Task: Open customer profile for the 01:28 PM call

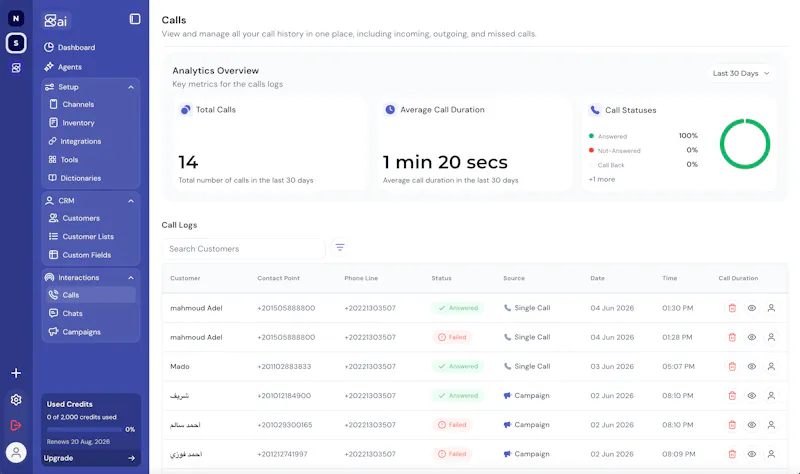Action: pyautogui.click(x=771, y=337)
